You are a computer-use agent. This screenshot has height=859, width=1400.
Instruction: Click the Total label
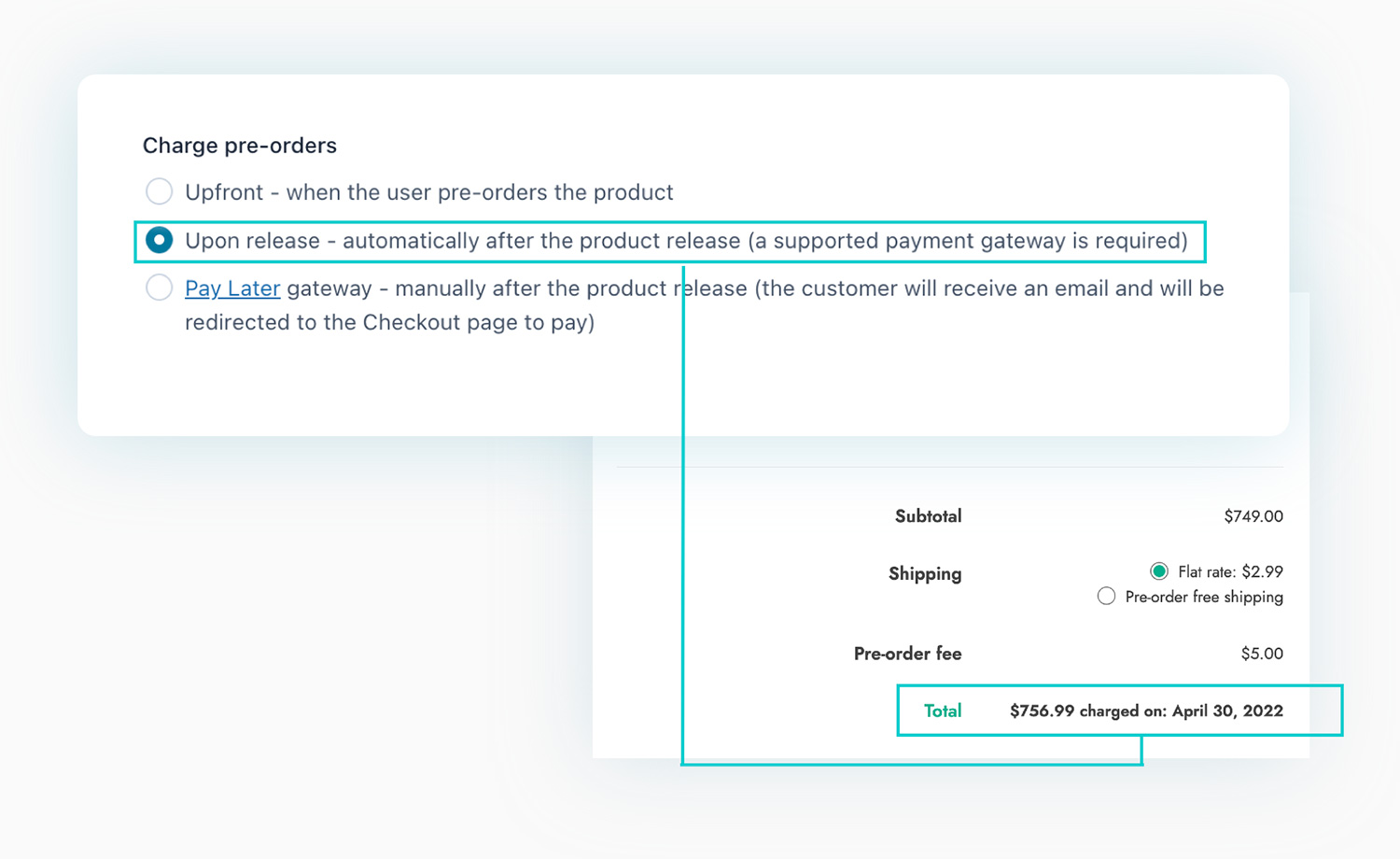pos(942,711)
